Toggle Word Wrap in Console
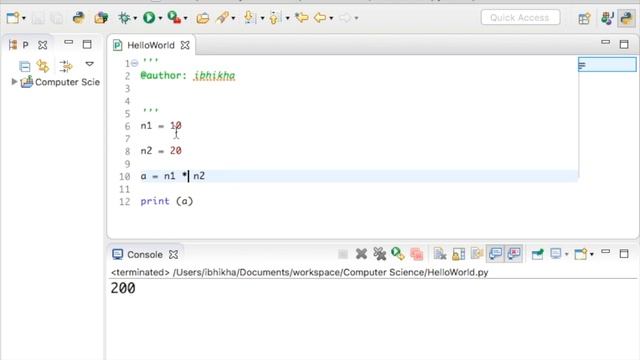640x360 pixels. [x=477, y=254]
